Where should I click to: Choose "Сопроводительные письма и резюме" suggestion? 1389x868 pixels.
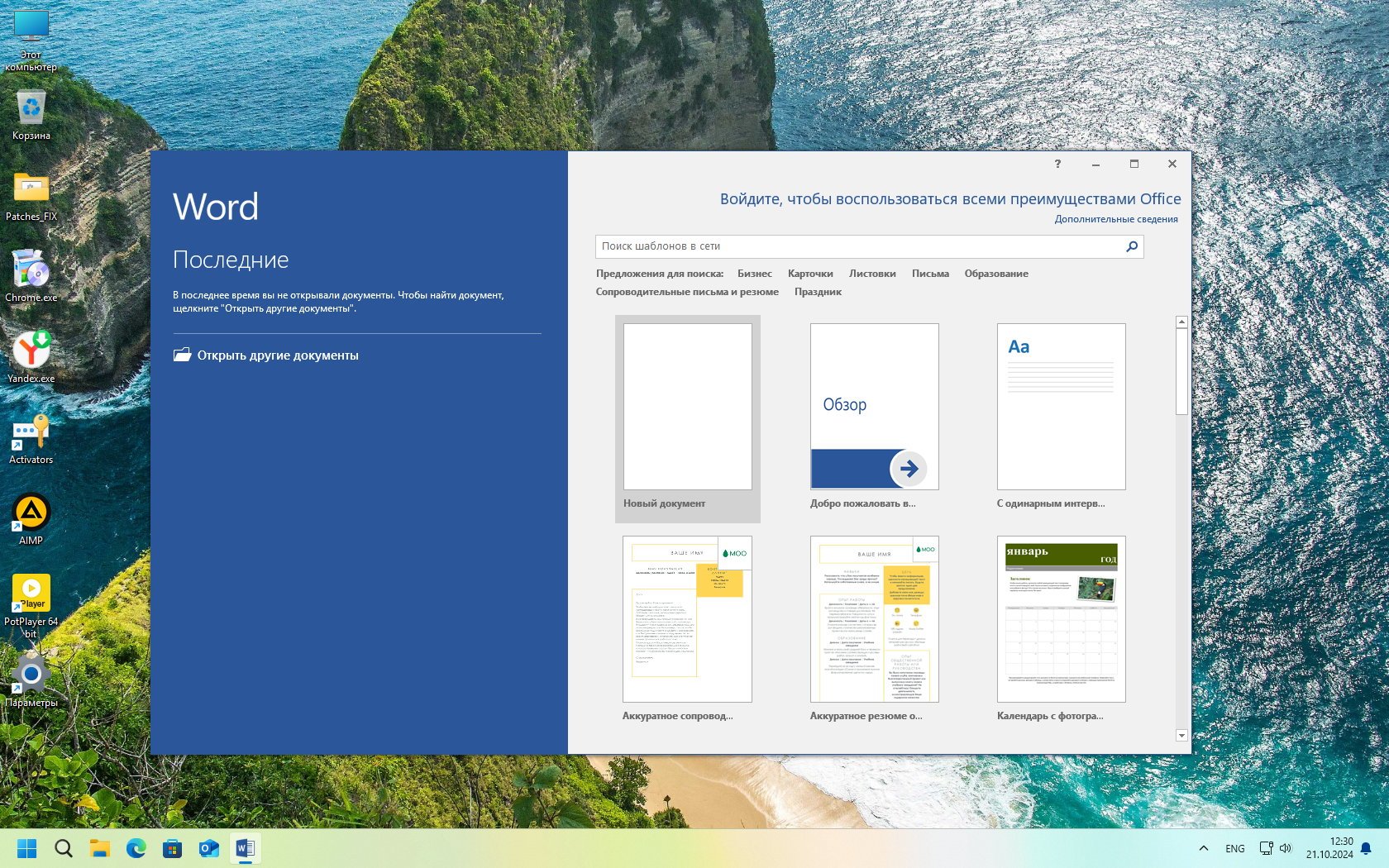click(687, 292)
